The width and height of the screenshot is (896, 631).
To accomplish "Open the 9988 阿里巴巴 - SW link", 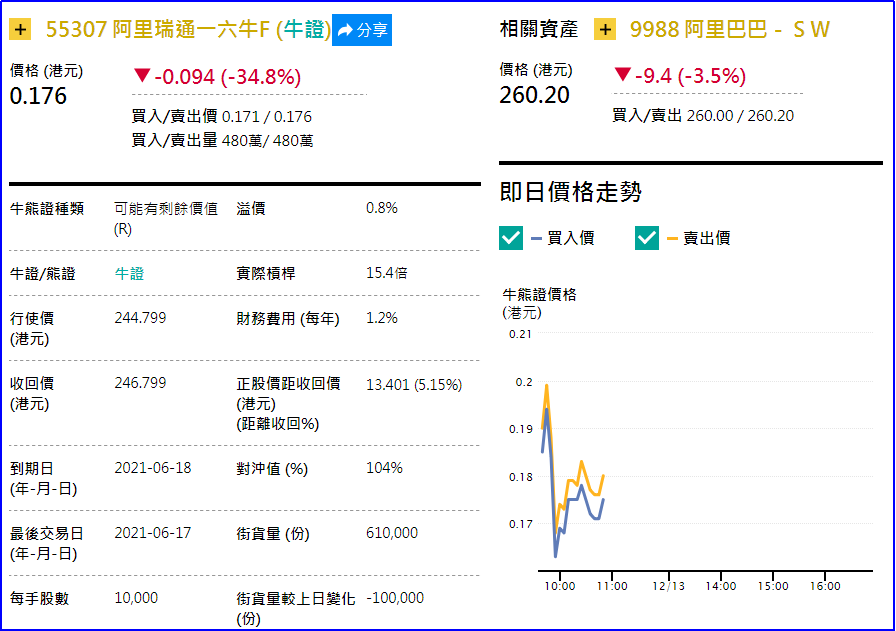I will click(x=729, y=29).
